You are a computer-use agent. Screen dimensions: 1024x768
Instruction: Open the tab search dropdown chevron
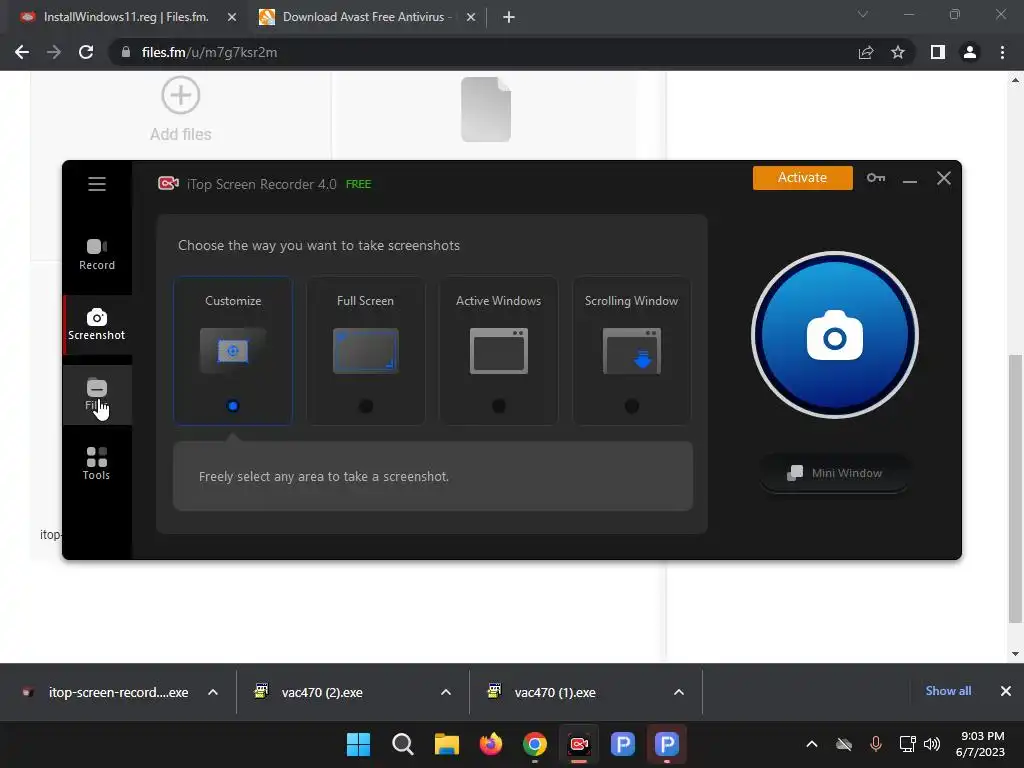pyautogui.click(x=863, y=14)
